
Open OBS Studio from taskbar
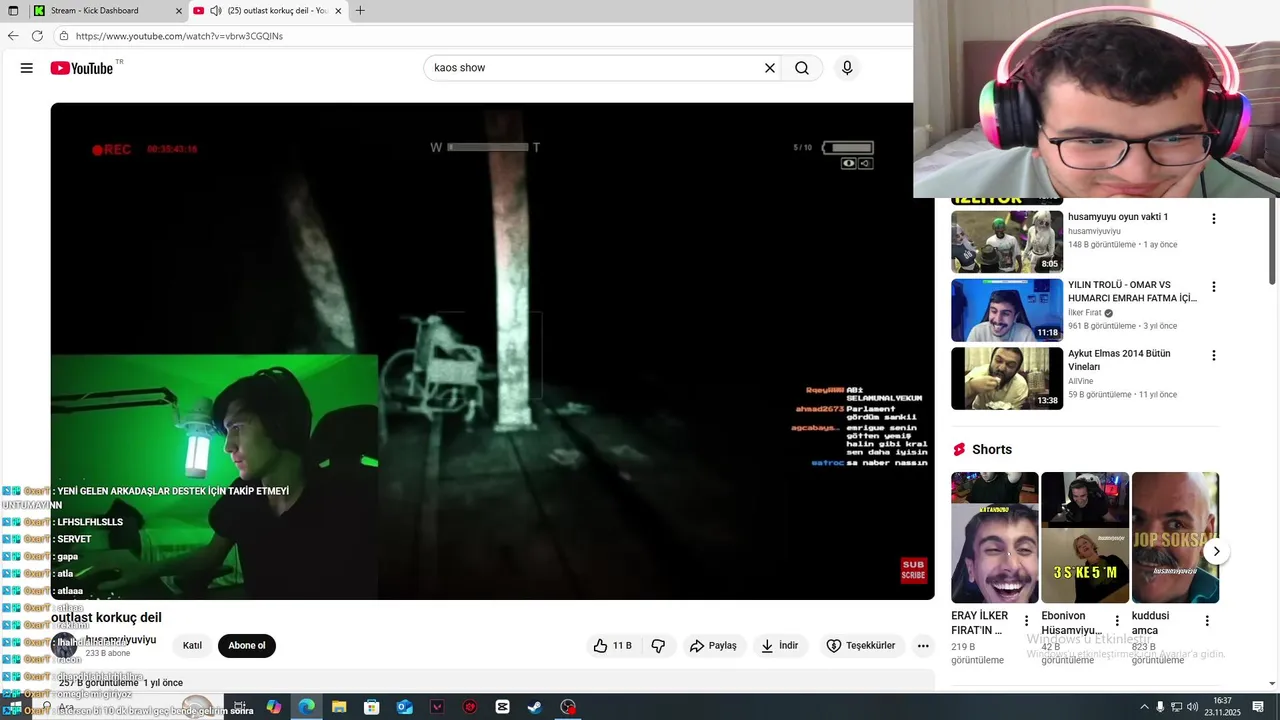pyautogui.click(x=568, y=707)
